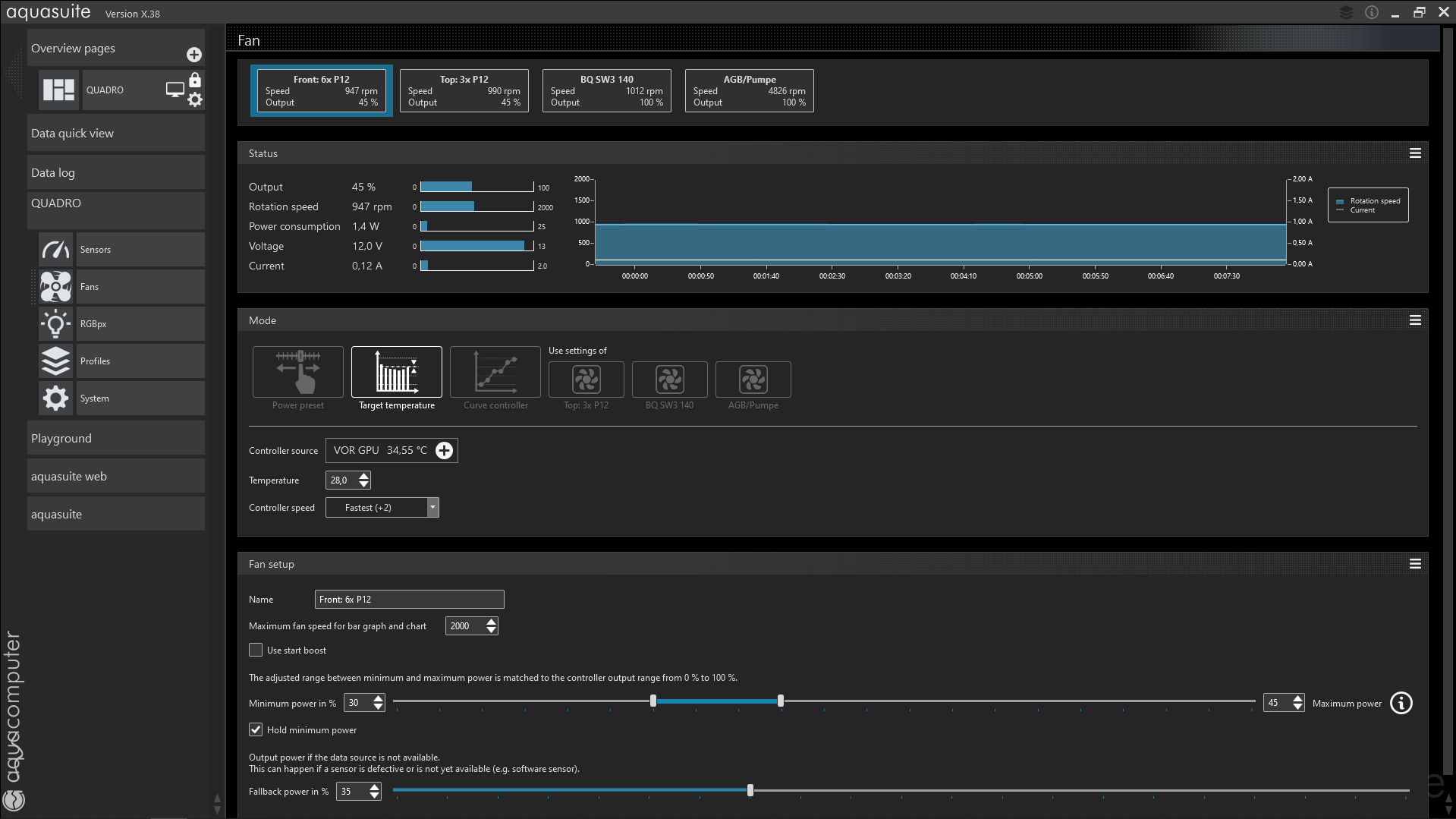Viewport: 1456px width, 819px height.
Task: Click the Rotation speed legend entry
Action: click(x=1368, y=201)
